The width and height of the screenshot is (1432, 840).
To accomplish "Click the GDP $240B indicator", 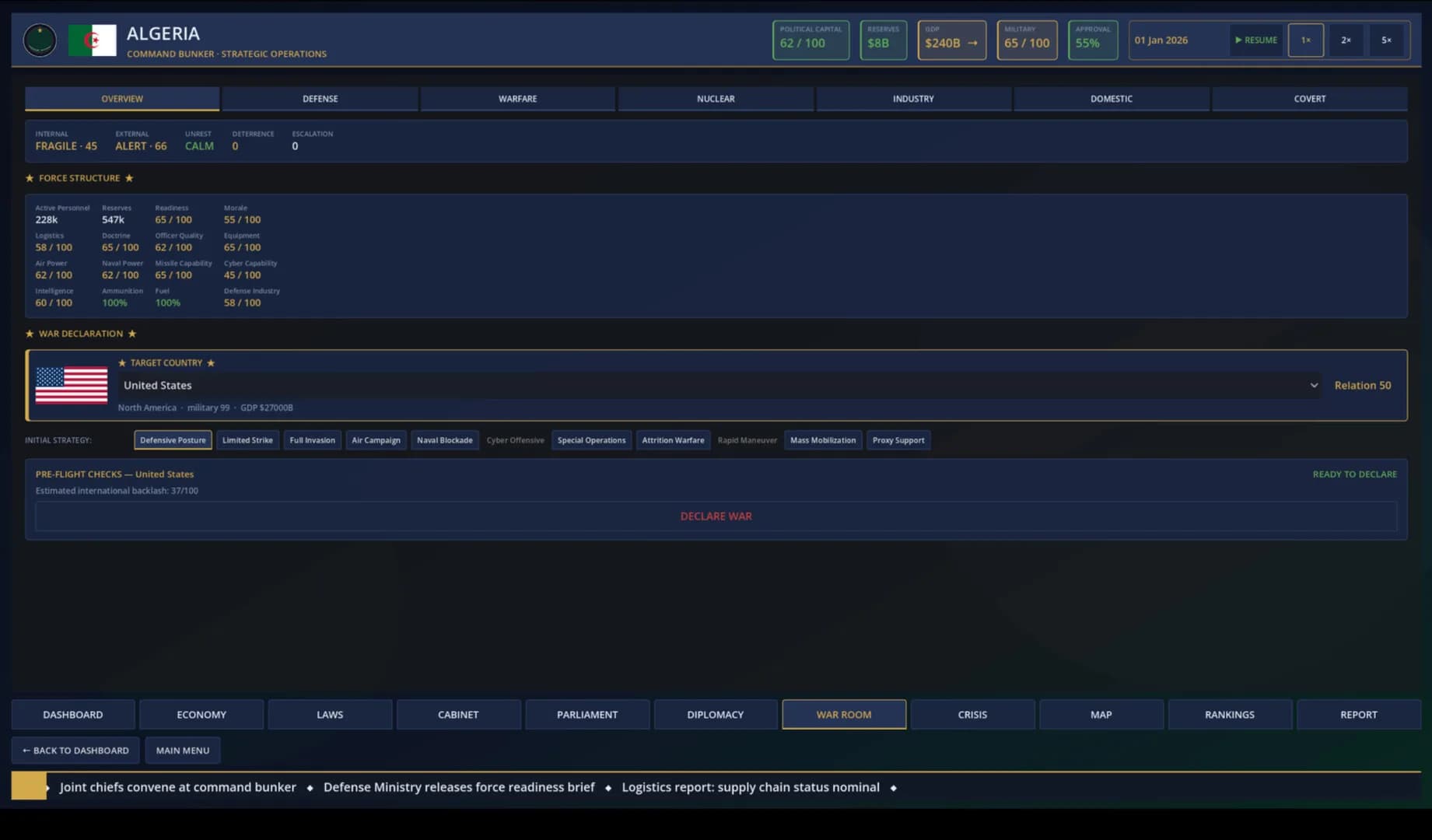I will click(x=952, y=40).
